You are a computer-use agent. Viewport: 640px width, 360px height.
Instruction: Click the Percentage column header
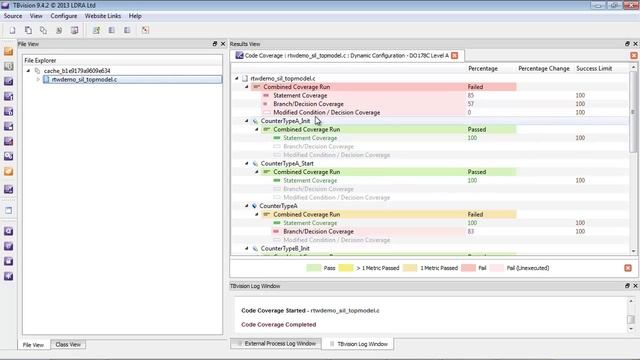click(483, 69)
